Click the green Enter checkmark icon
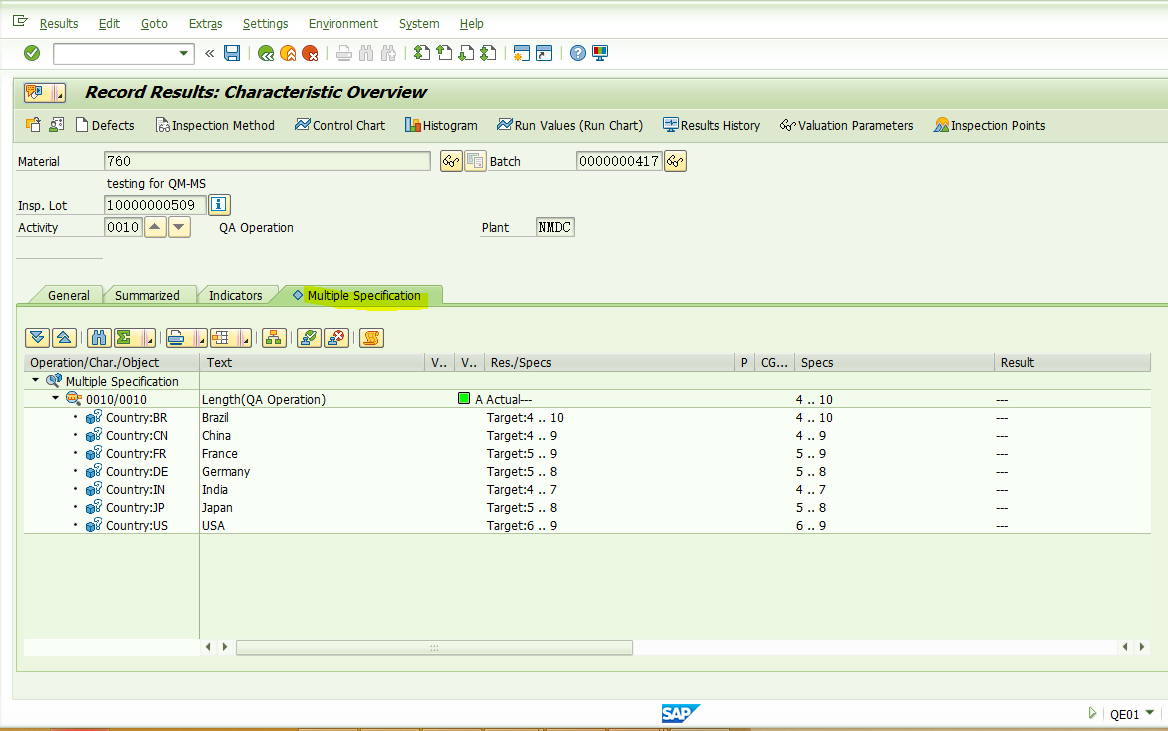Viewport: 1168px width, 731px height. tap(32, 53)
